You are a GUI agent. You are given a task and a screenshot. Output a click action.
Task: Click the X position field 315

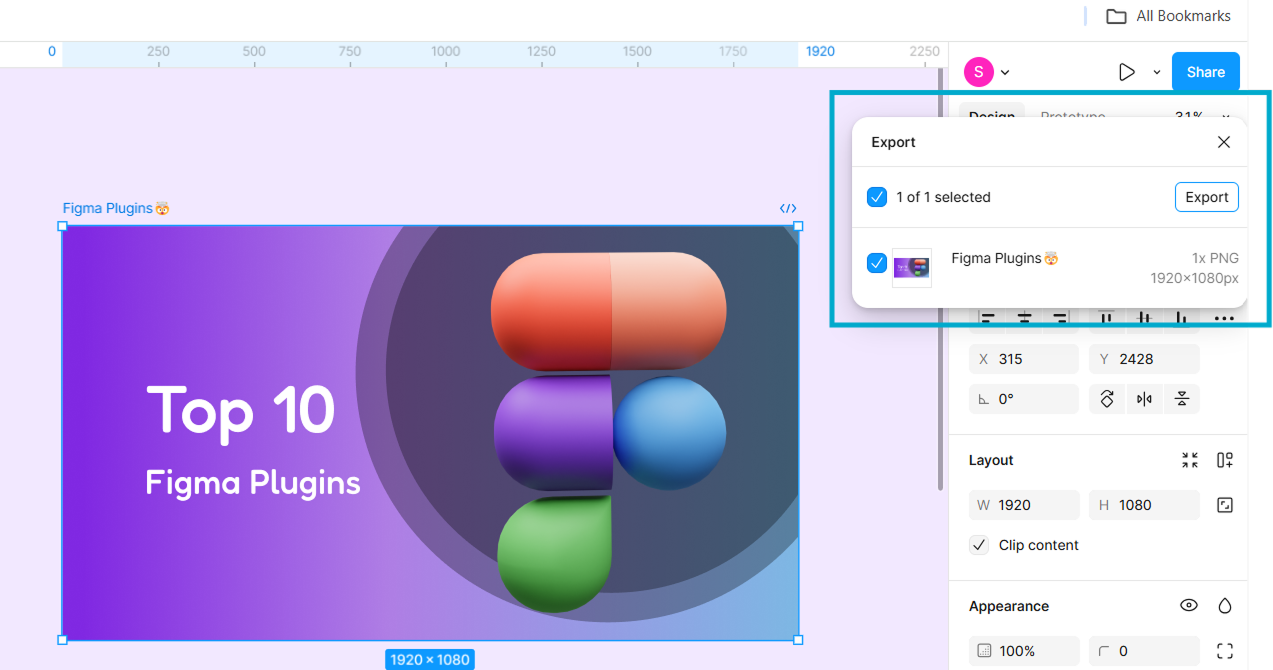click(1024, 359)
